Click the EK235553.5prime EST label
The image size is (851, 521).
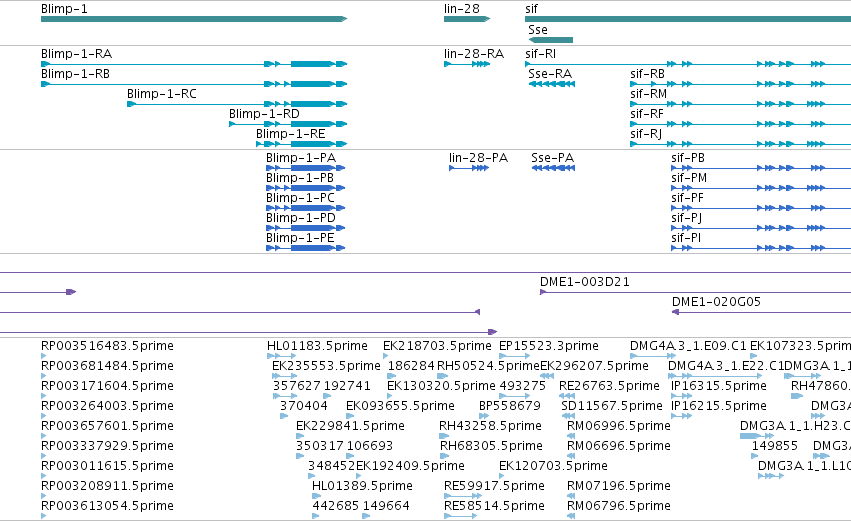coord(326,366)
